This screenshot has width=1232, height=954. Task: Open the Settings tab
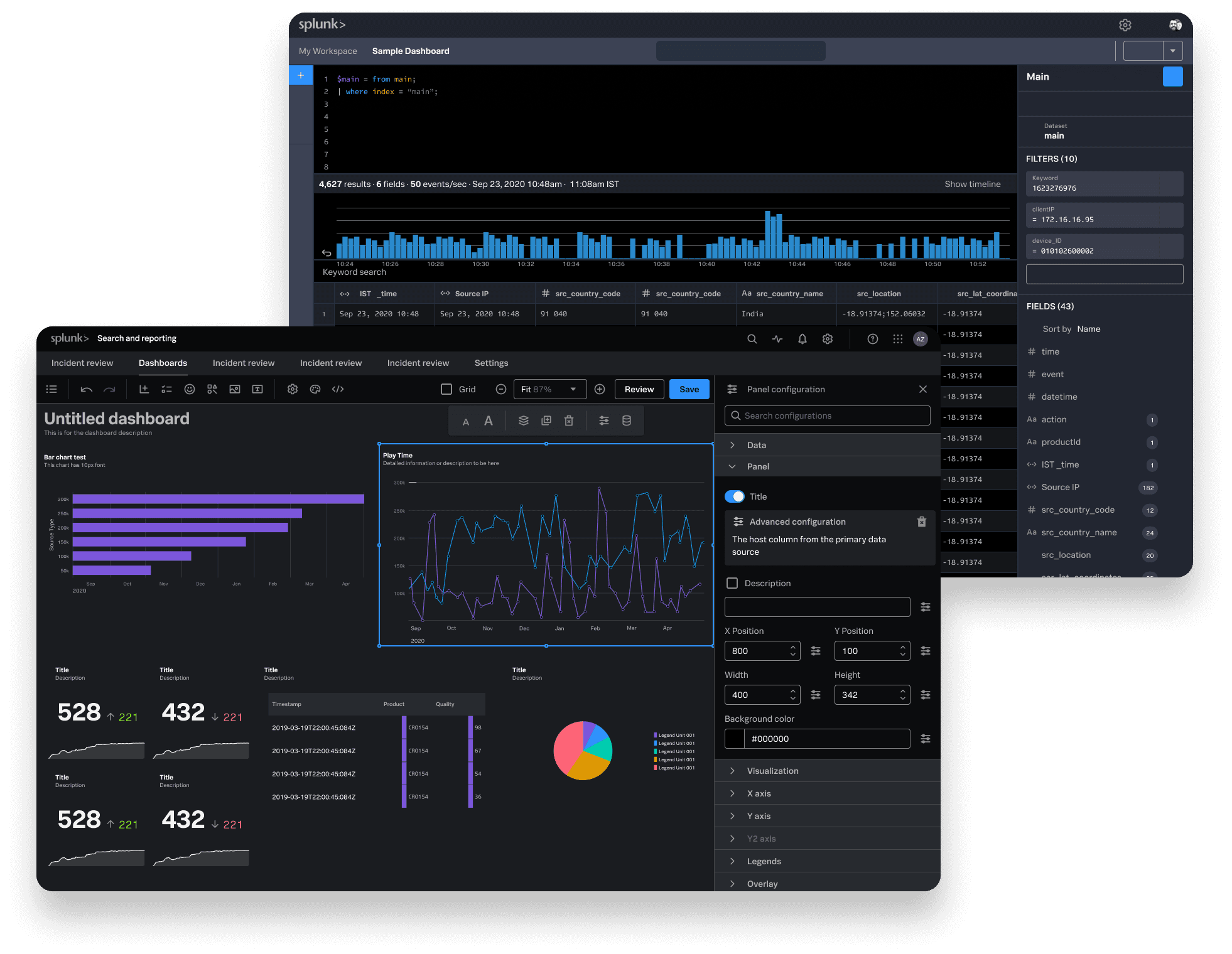tap(491, 363)
